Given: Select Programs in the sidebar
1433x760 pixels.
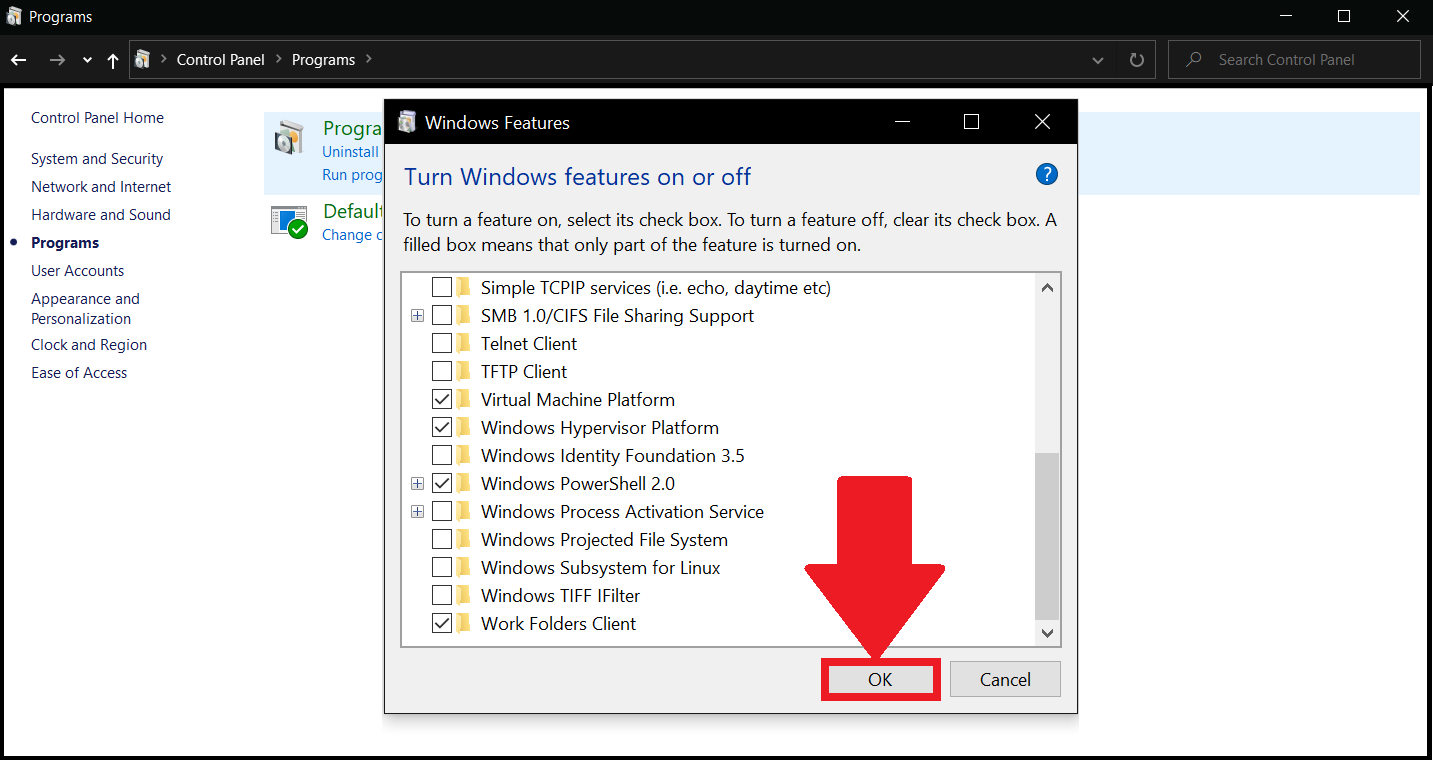Looking at the screenshot, I should click(65, 243).
